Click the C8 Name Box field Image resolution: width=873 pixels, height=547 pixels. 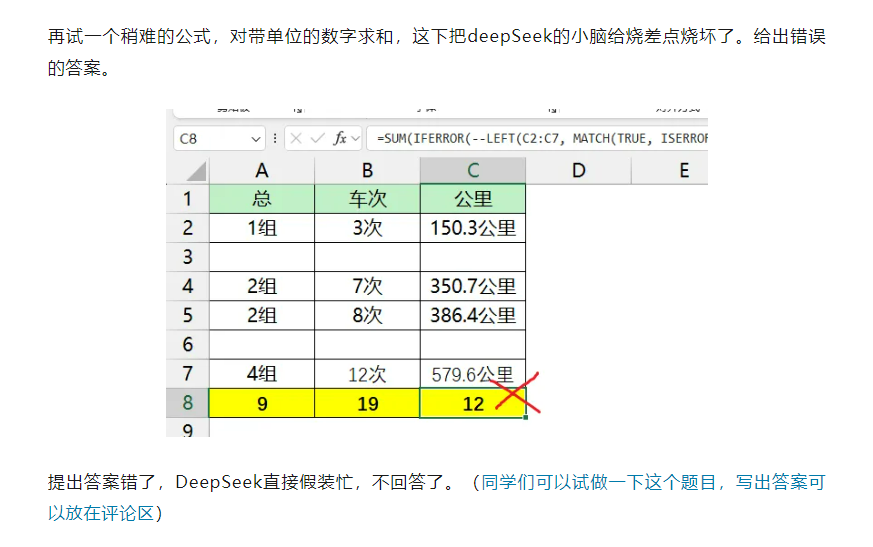pyautogui.click(x=219, y=138)
